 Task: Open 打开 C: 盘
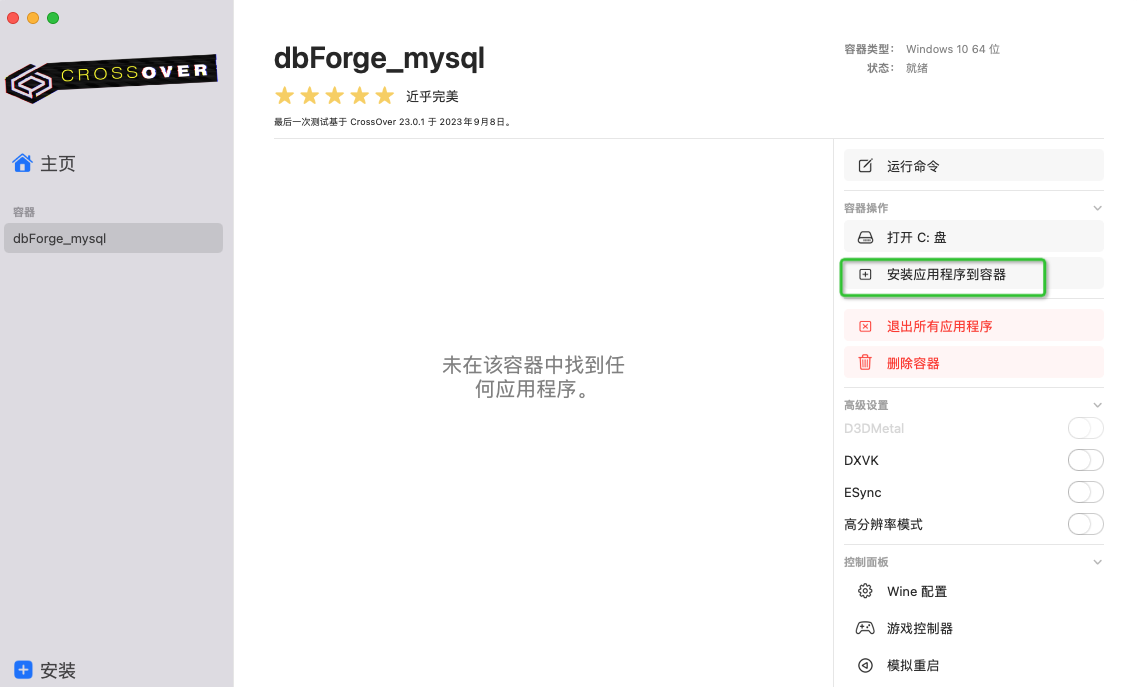(x=973, y=237)
